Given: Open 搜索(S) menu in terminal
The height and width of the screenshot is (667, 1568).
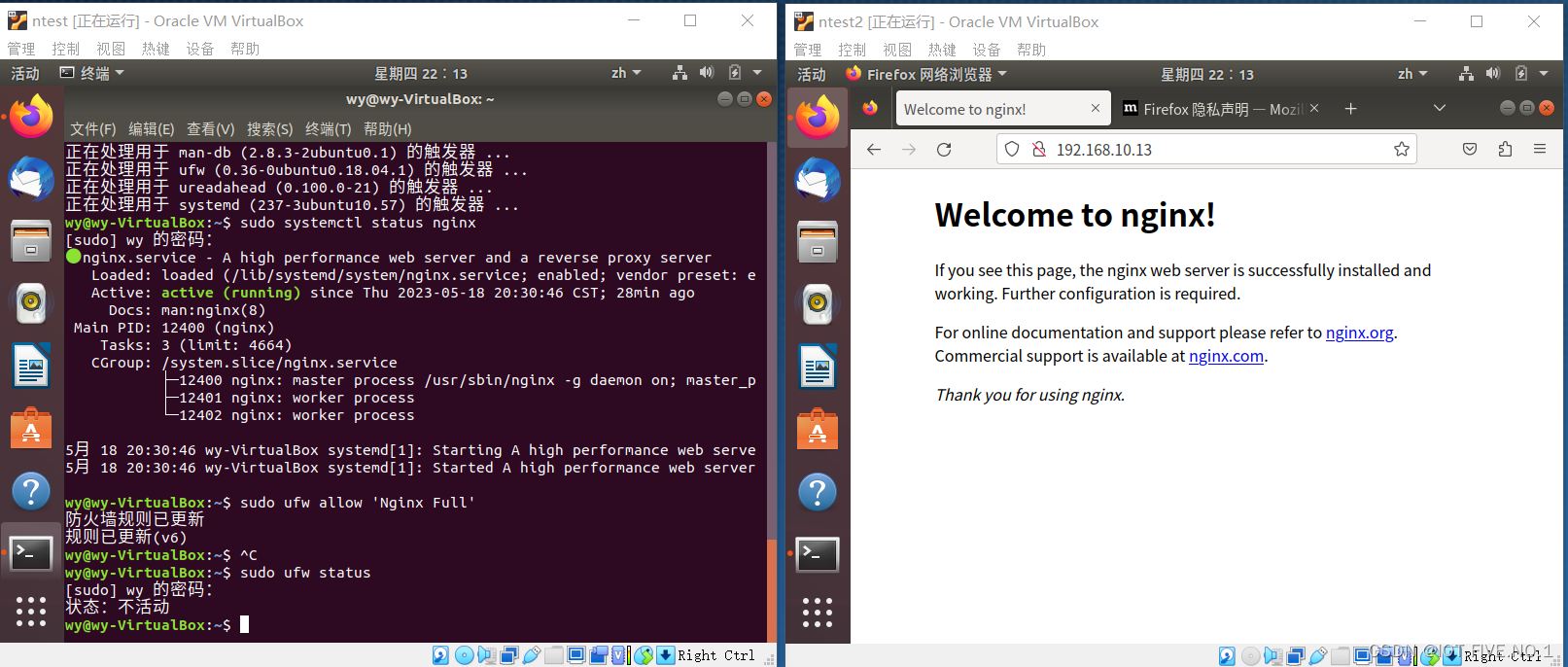Looking at the screenshot, I should pyautogui.click(x=270, y=129).
